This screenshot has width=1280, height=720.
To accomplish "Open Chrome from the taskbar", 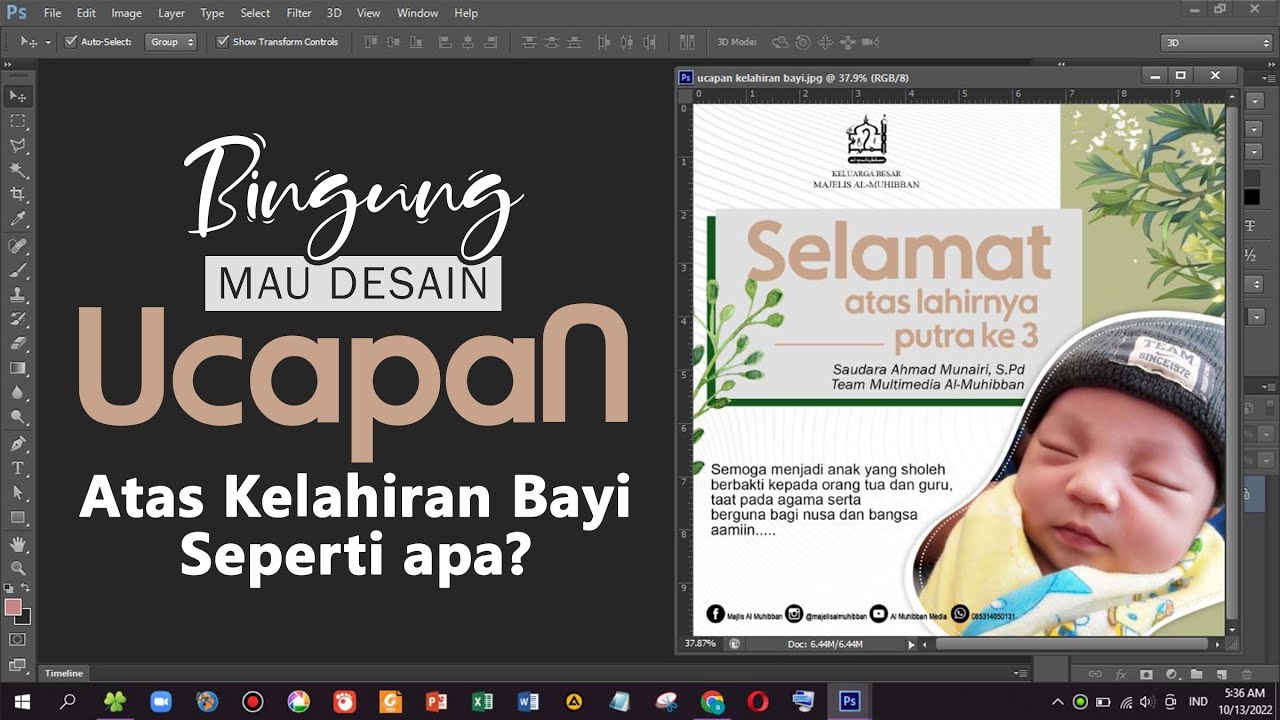I will pyautogui.click(x=712, y=702).
